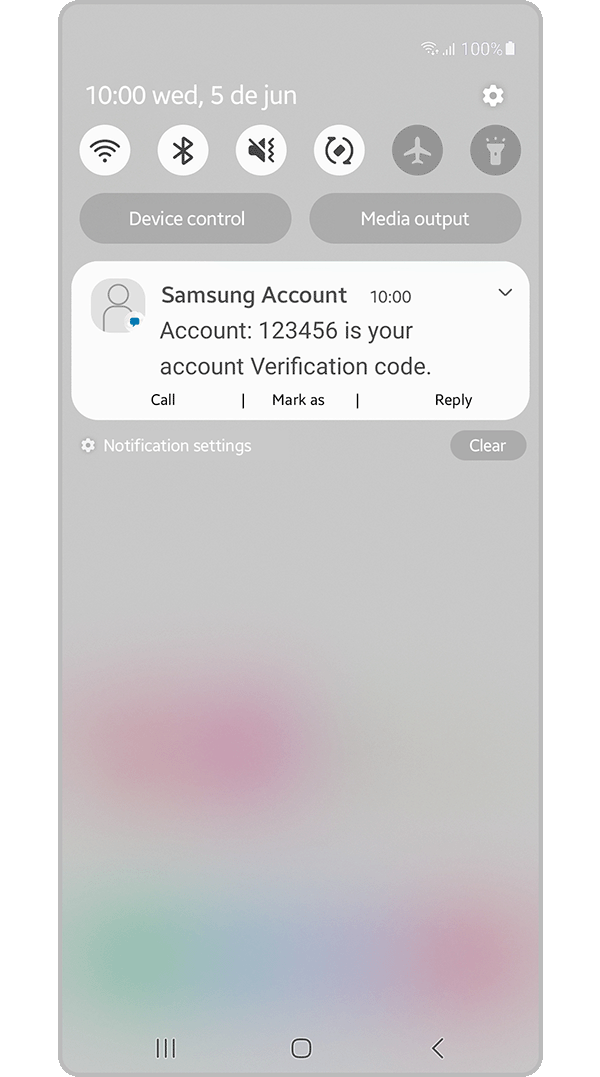Turn on the flashlight

(x=496, y=150)
